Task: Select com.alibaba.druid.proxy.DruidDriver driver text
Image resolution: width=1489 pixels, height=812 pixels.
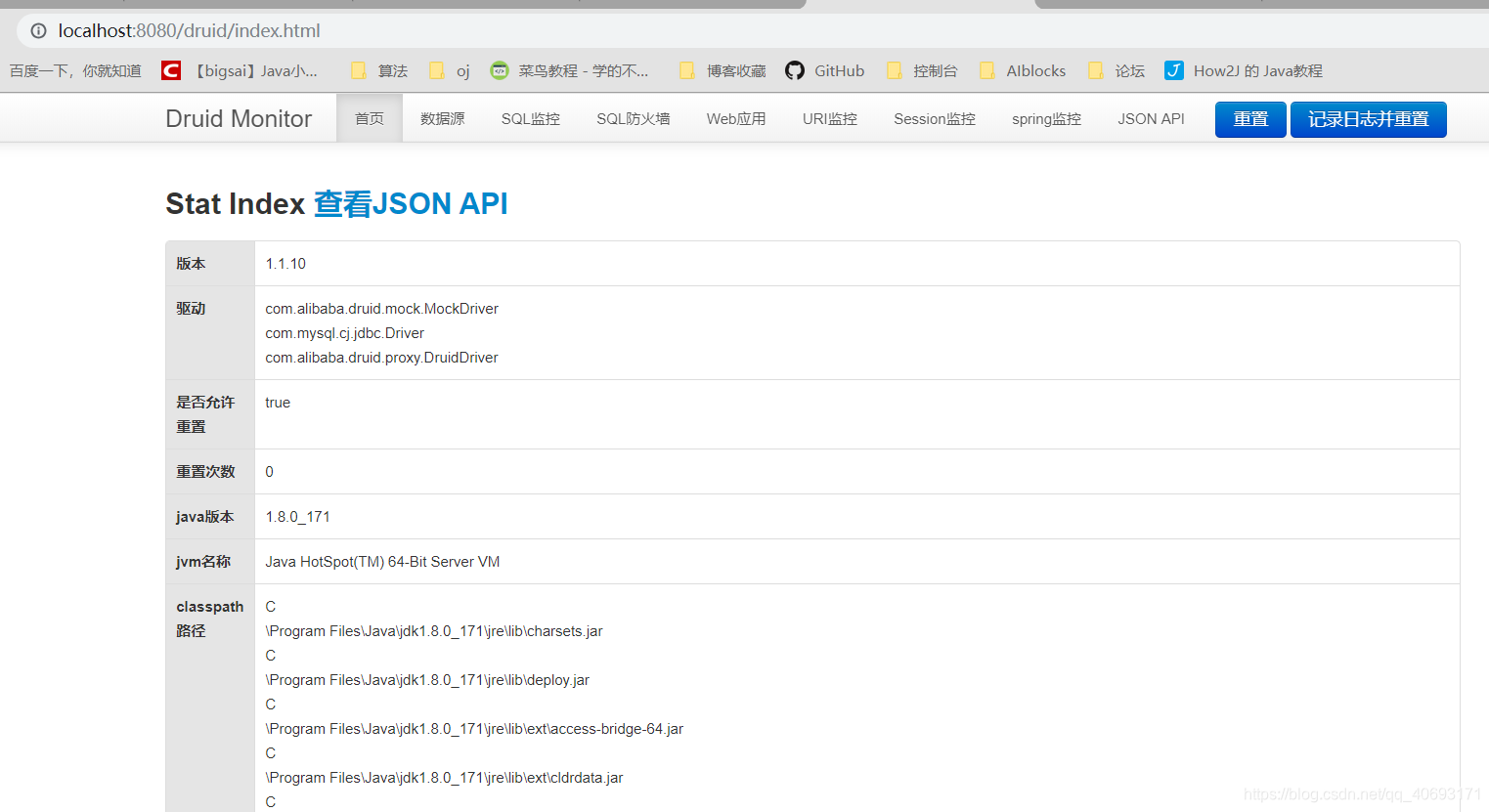Action: [382, 358]
